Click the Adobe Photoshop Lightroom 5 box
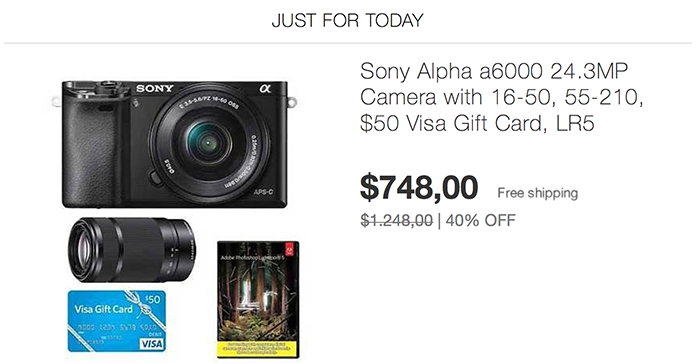 258,300
